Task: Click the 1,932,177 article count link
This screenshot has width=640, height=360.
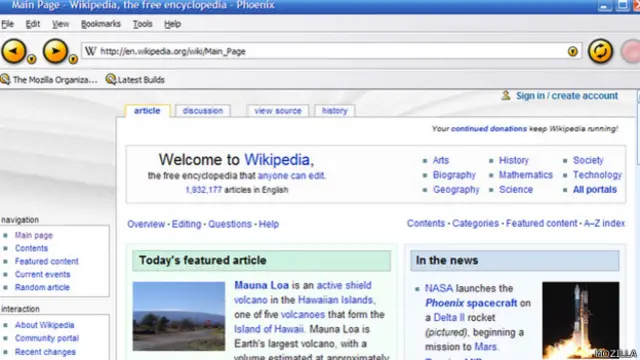Action: [203, 190]
